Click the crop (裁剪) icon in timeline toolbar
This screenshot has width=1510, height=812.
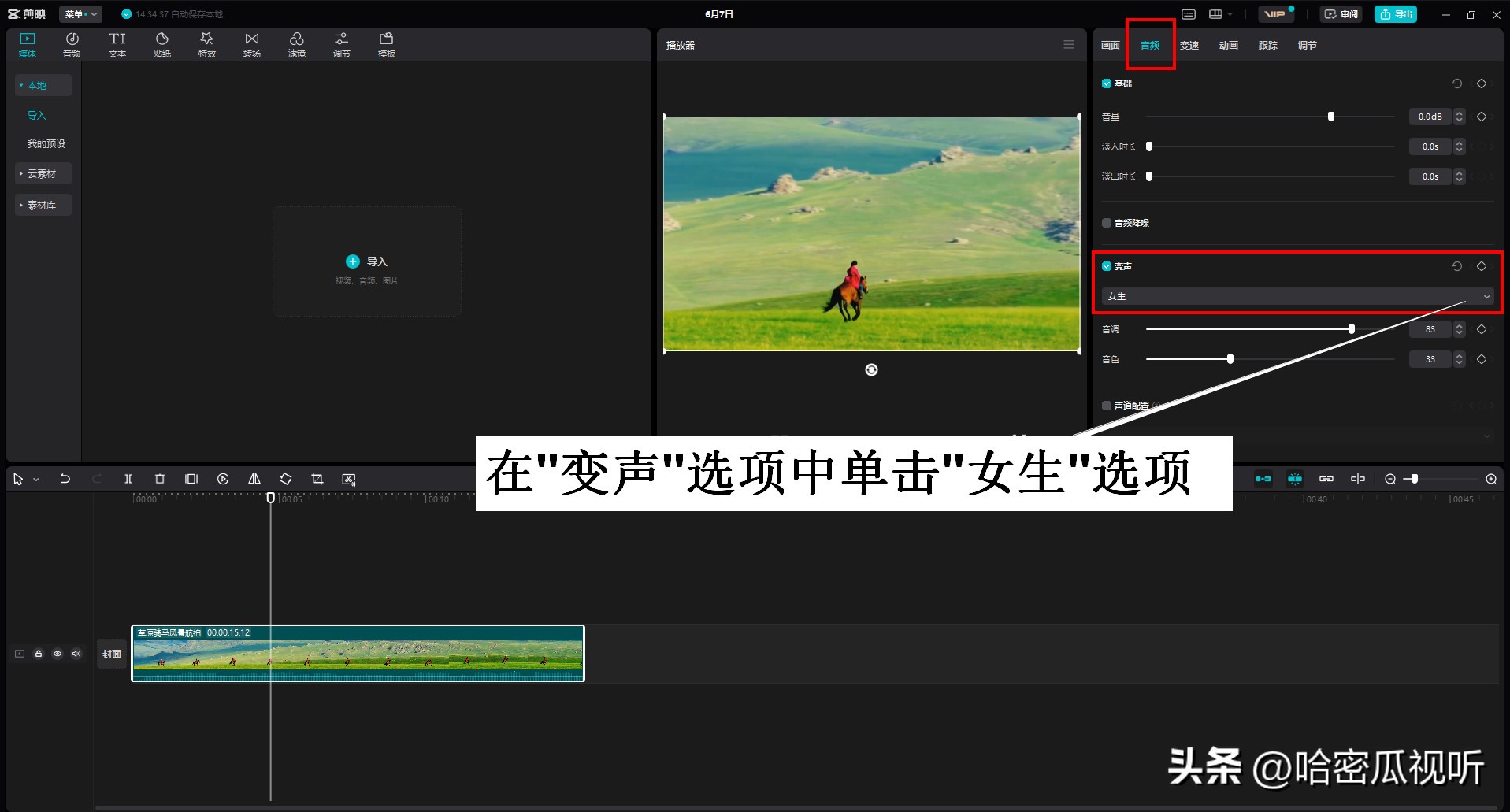point(317,478)
